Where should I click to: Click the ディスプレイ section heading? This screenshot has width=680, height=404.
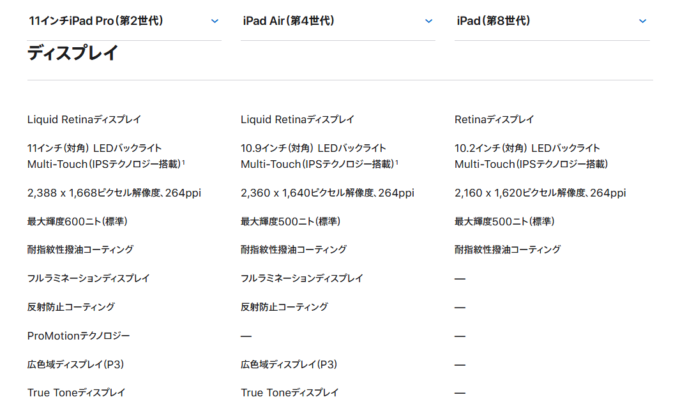click(x=72, y=53)
